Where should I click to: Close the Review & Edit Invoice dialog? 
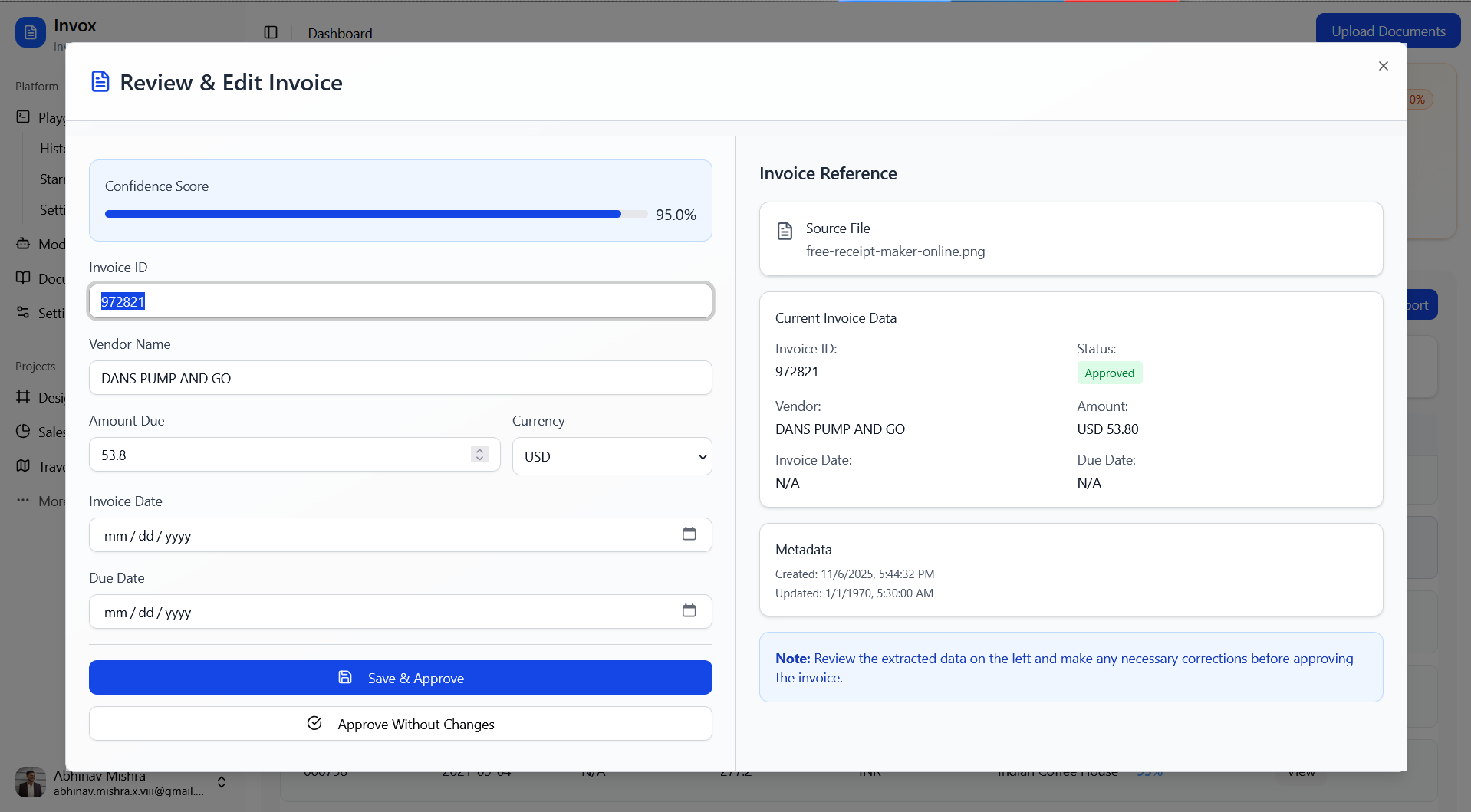click(1383, 66)
